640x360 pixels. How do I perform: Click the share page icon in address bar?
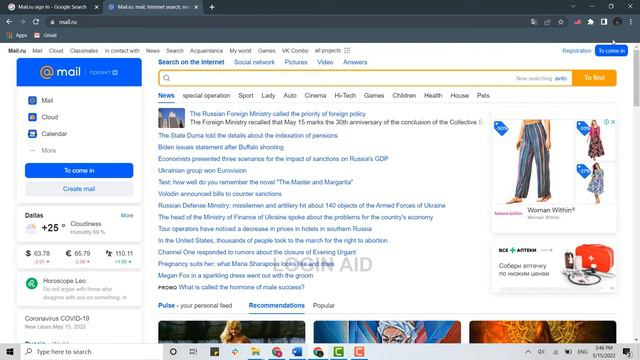tap(547, 22)
